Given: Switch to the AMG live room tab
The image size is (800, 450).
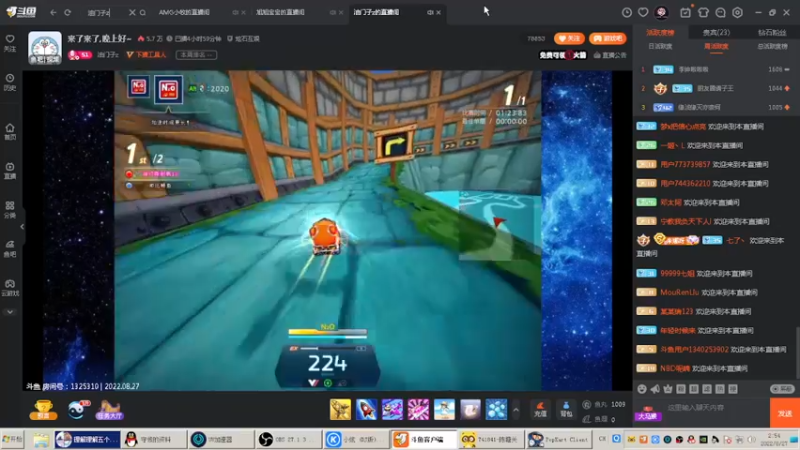Looking at the screenshot, I should click(x=185, y=12).
